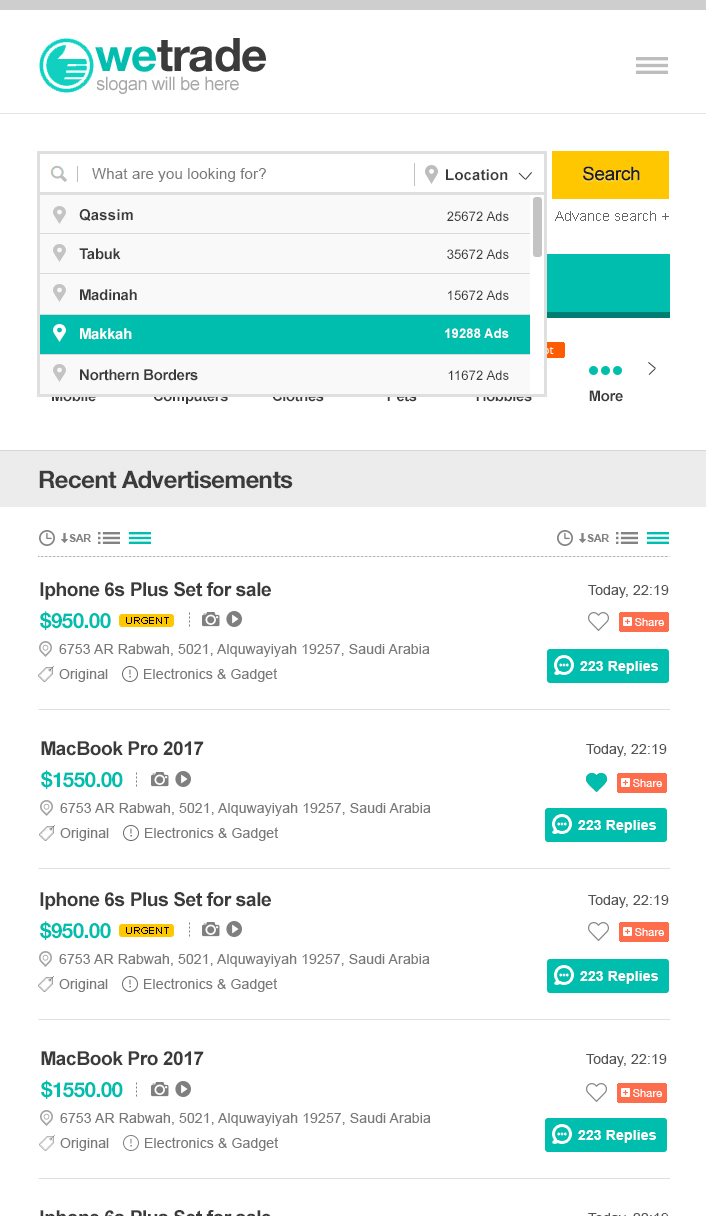Unfavorite the first MacBook Pro 2017 listing
The image size is (706, 1216).
pos(596,783)
